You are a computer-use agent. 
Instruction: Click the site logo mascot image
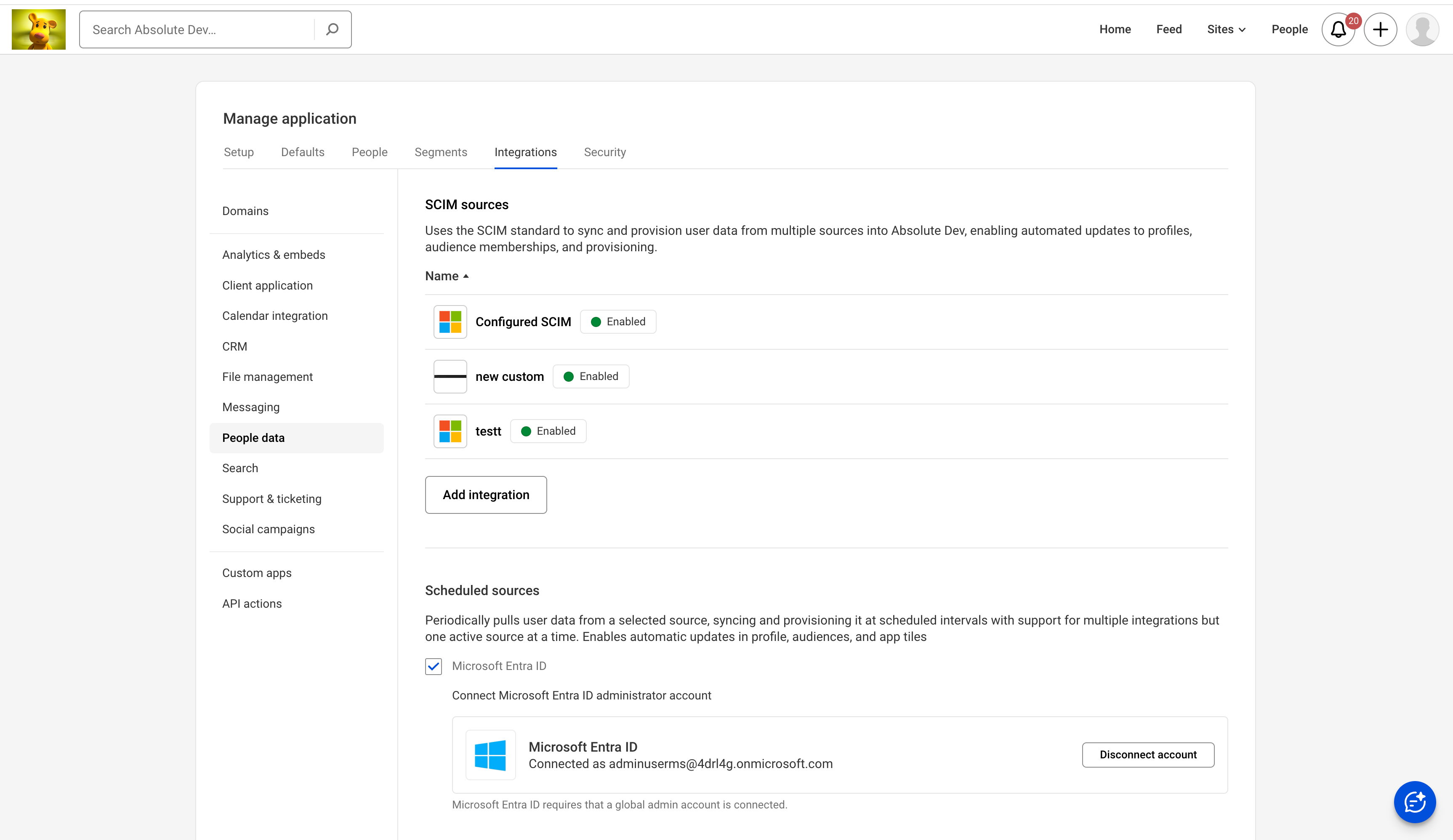(x=39, y=29)
